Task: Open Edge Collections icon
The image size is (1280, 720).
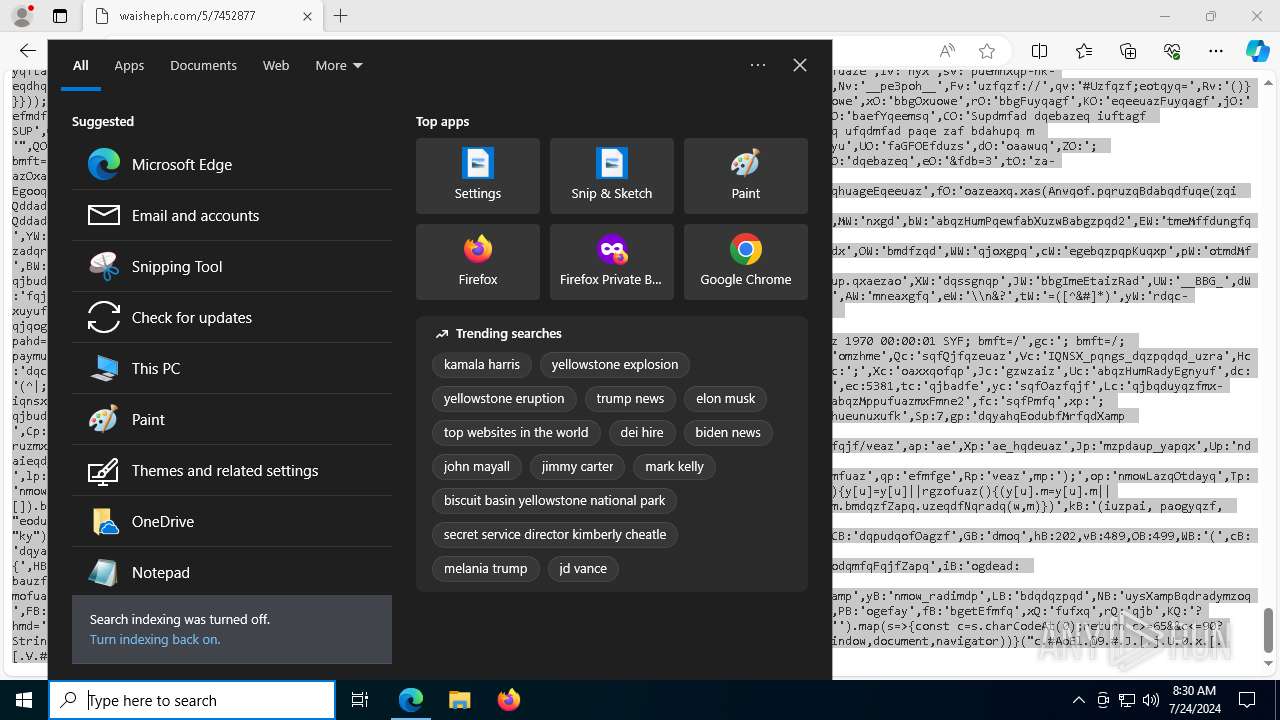Action: pos(1128,51)
